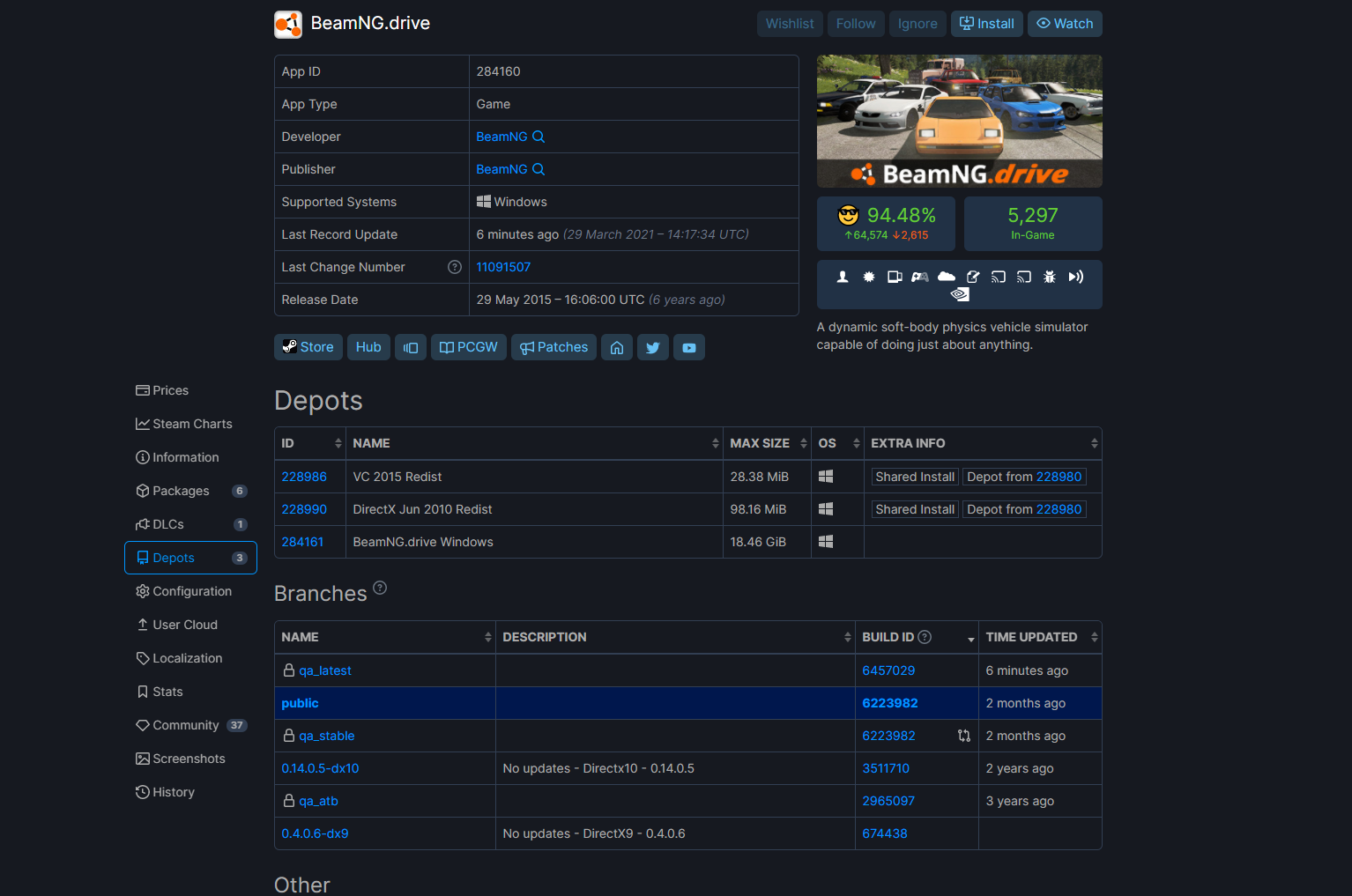
Task: Sort depots by OS column
Action: tap(837, 443)
